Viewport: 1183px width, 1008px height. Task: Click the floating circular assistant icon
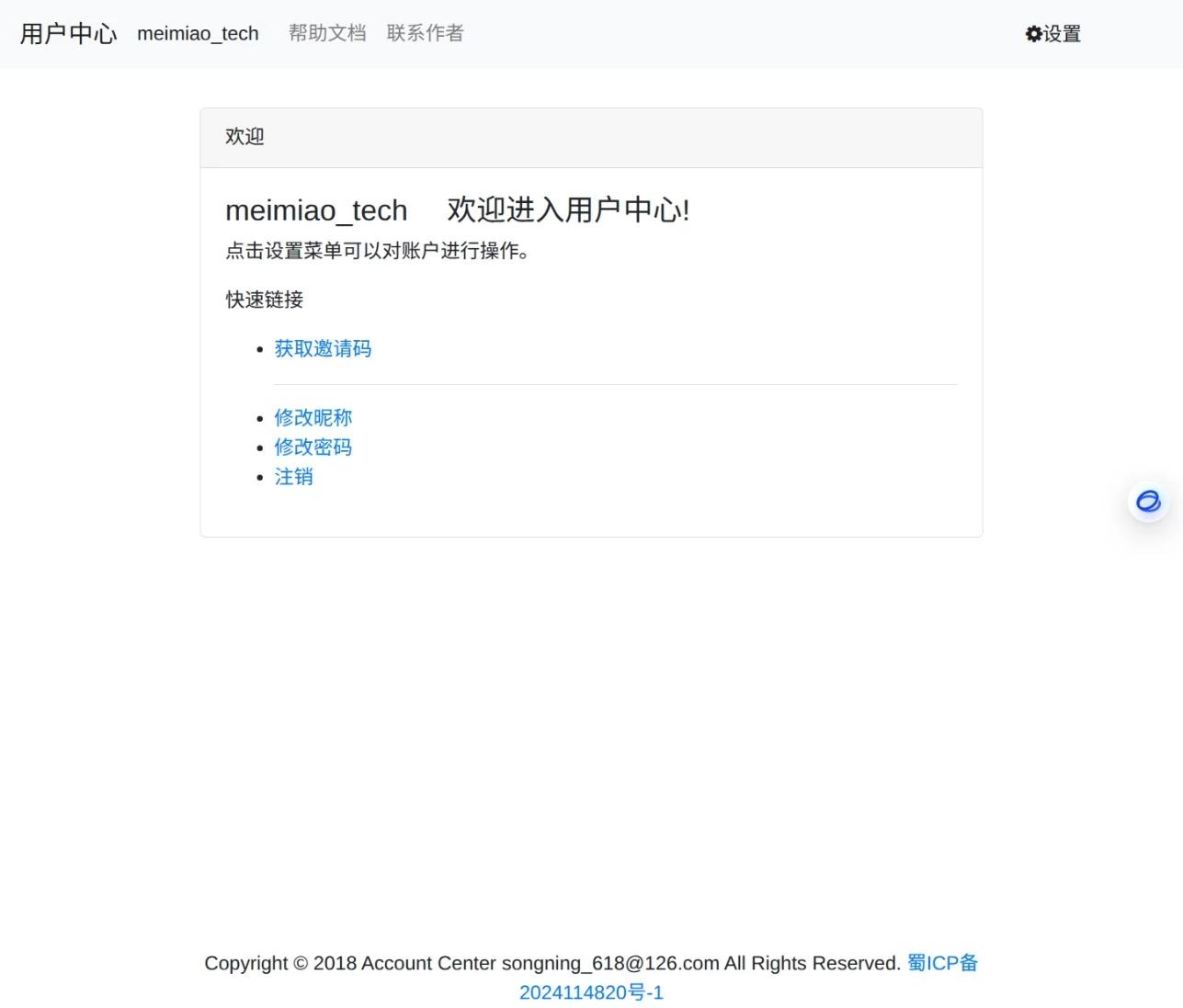1148,503
